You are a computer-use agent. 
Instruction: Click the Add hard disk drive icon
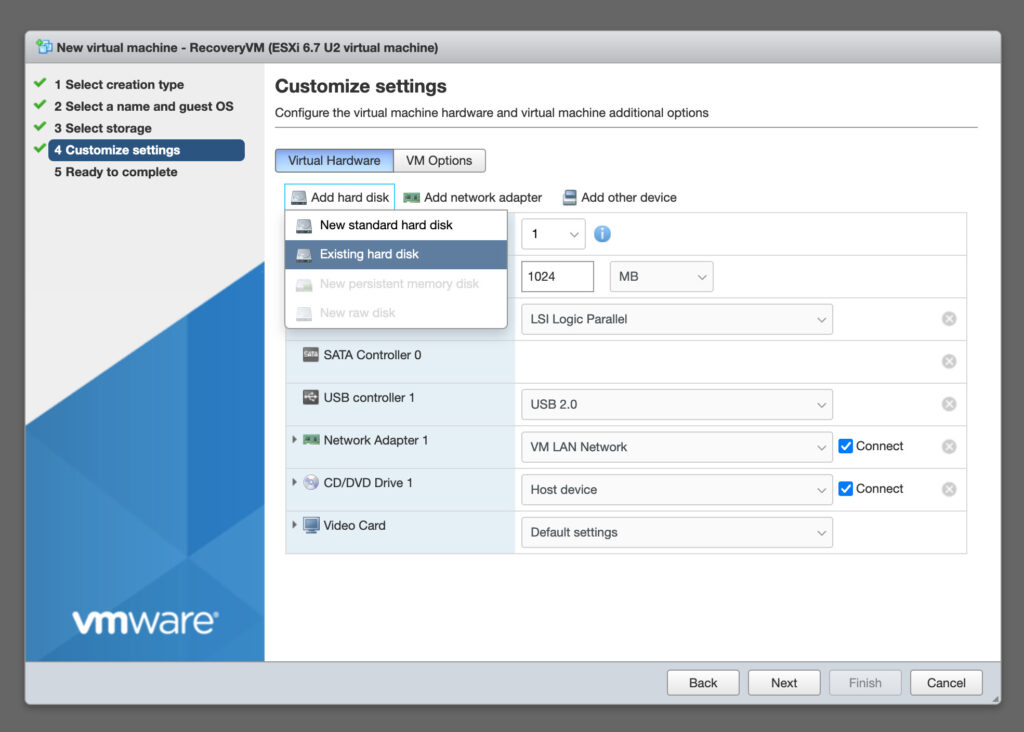(298, 197)
